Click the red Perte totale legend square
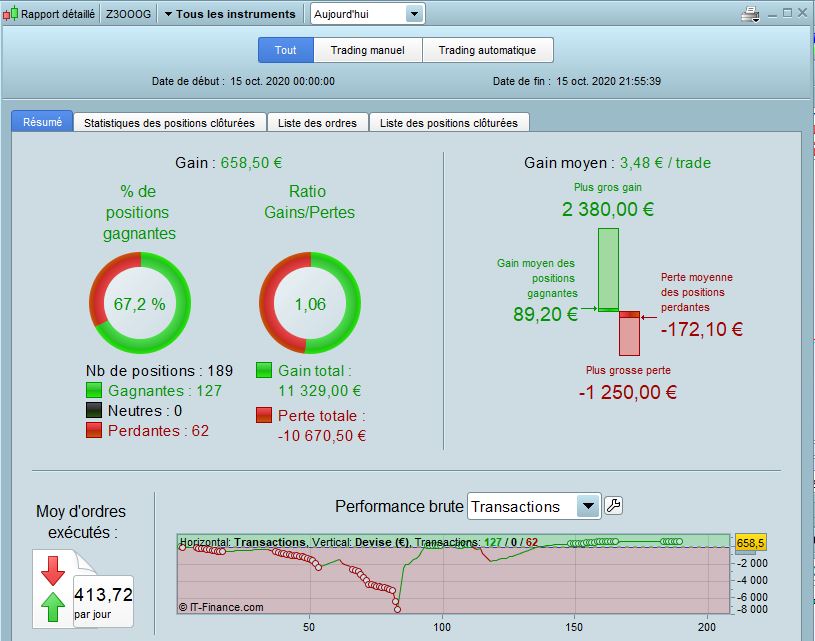815x641 pixels. point(264,415)
